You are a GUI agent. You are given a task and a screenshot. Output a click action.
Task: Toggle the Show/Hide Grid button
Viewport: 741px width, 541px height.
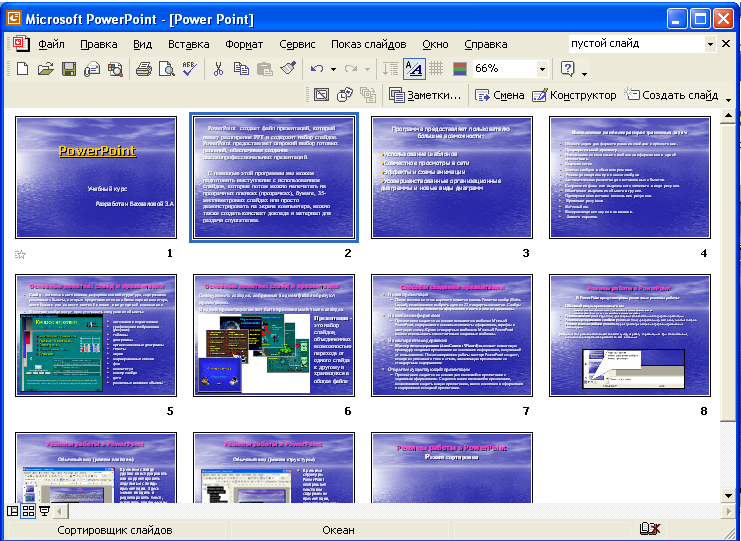pos(436,69)
